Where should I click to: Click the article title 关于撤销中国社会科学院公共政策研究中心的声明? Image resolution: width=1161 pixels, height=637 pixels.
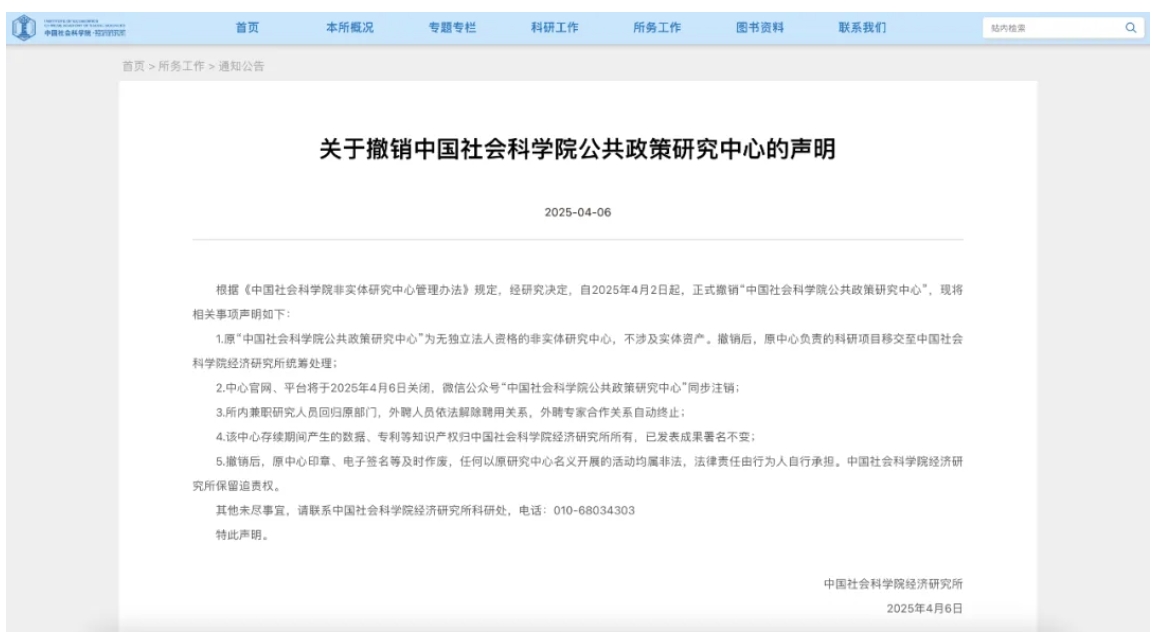click(578, 149)
